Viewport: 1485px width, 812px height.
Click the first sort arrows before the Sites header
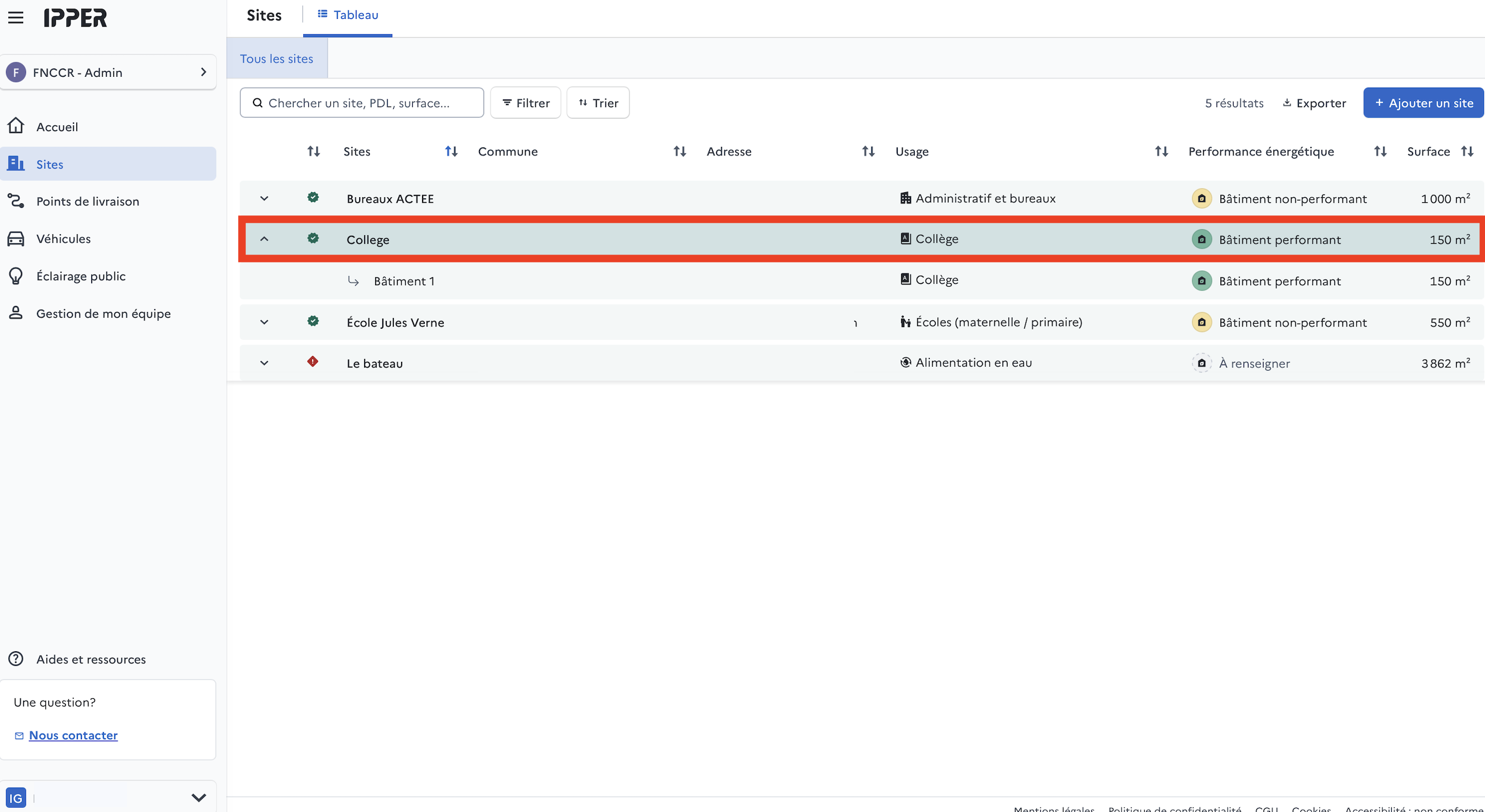pyautogui.click(x=314, y=151)
